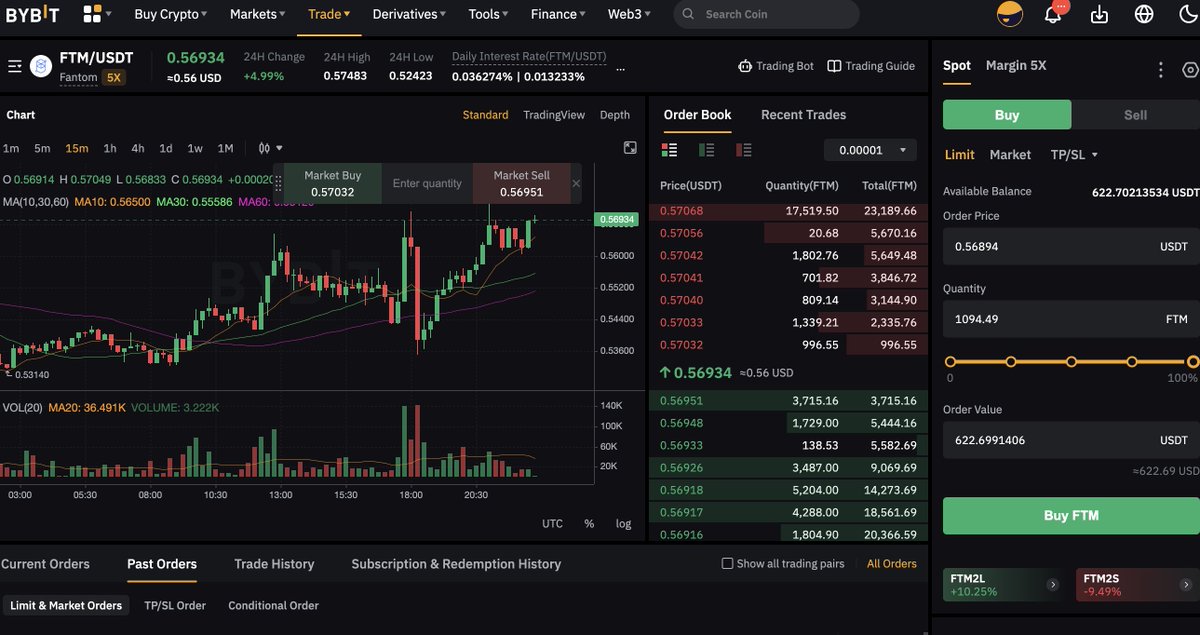This screenshot has height=635, width=1200.
Task: Open the candlestick chart type selector
Action: click(270, 148)
